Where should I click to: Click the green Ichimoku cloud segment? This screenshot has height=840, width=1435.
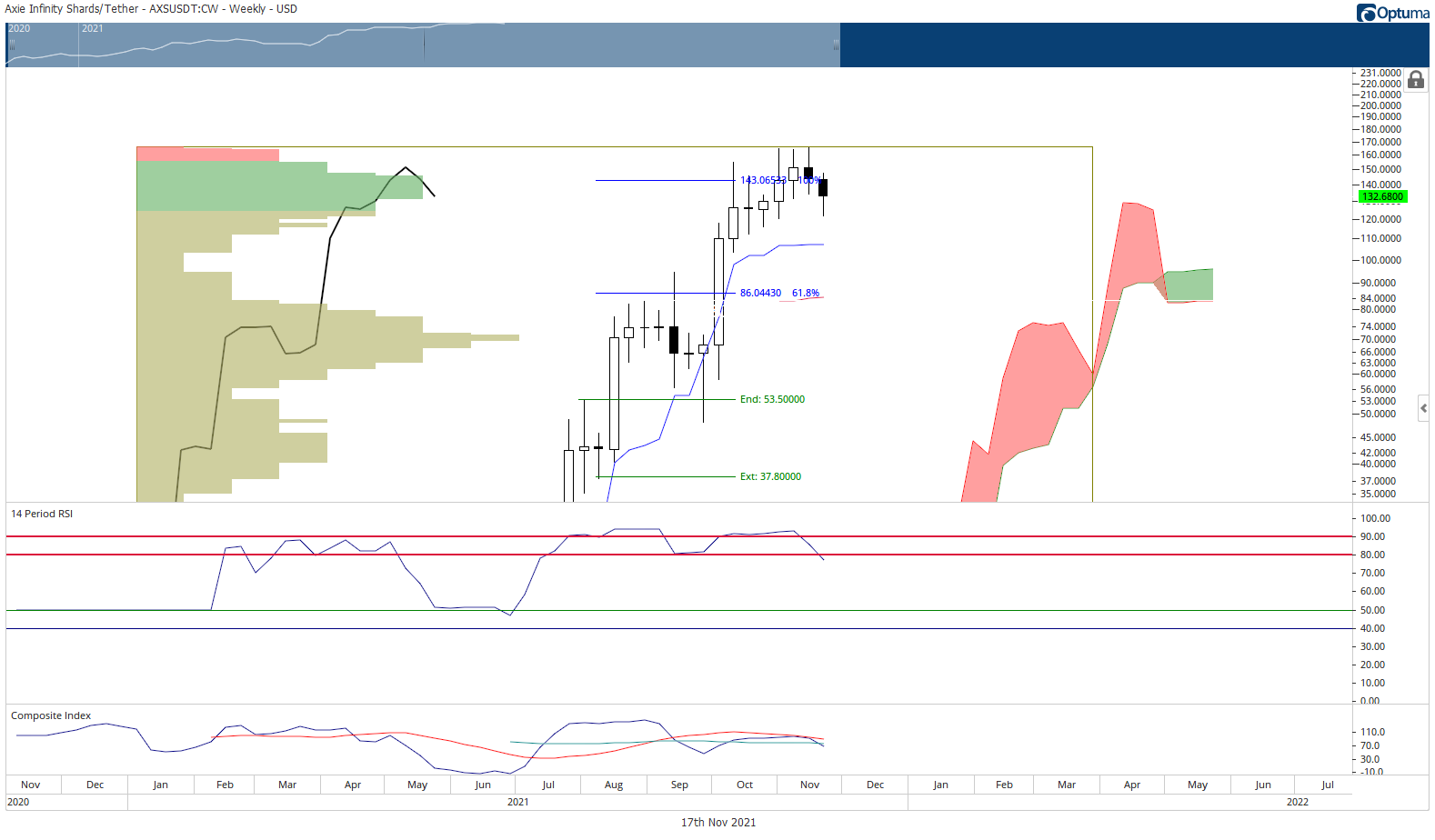[x=1189, y=285]
